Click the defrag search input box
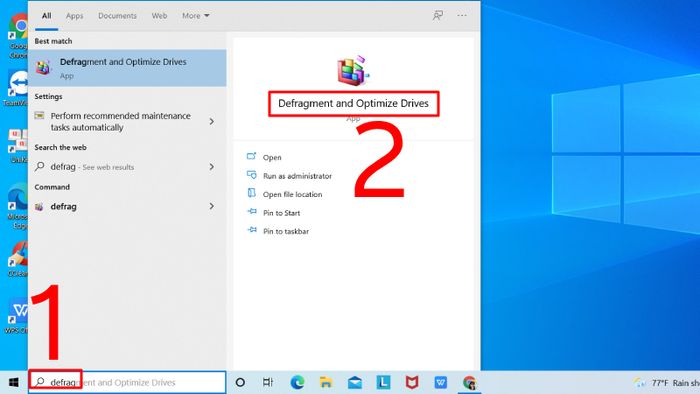The image size is (700, 394). tap(127, 382)
